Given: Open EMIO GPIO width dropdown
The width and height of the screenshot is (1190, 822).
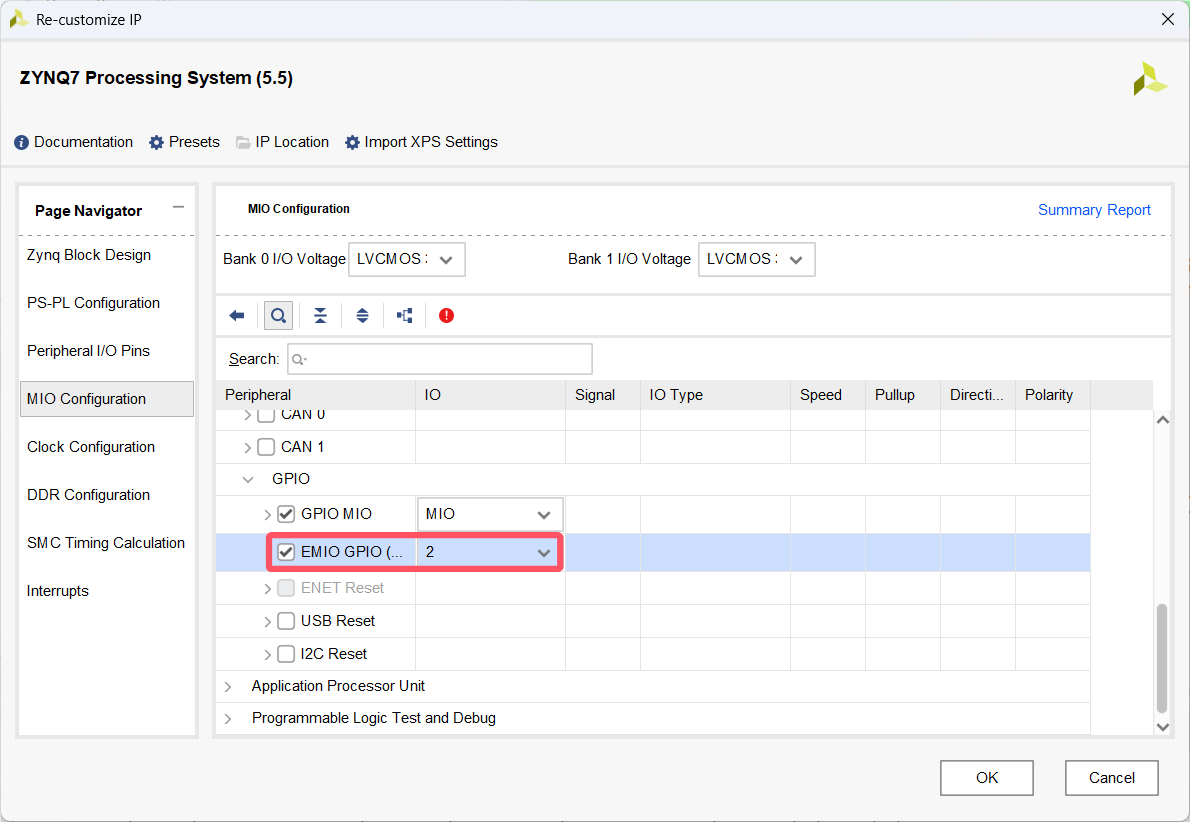Looking at the screenshot, I should pos(490,552).
